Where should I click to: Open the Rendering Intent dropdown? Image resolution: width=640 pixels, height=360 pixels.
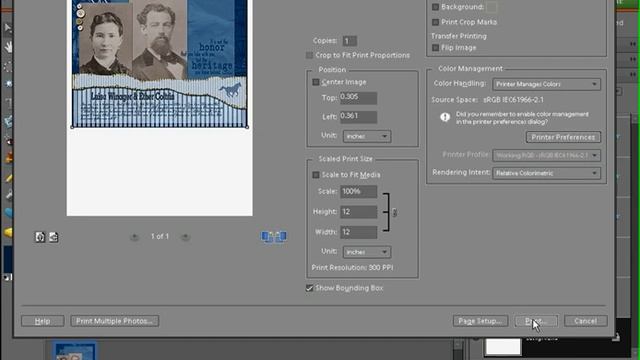coord(546,173)
